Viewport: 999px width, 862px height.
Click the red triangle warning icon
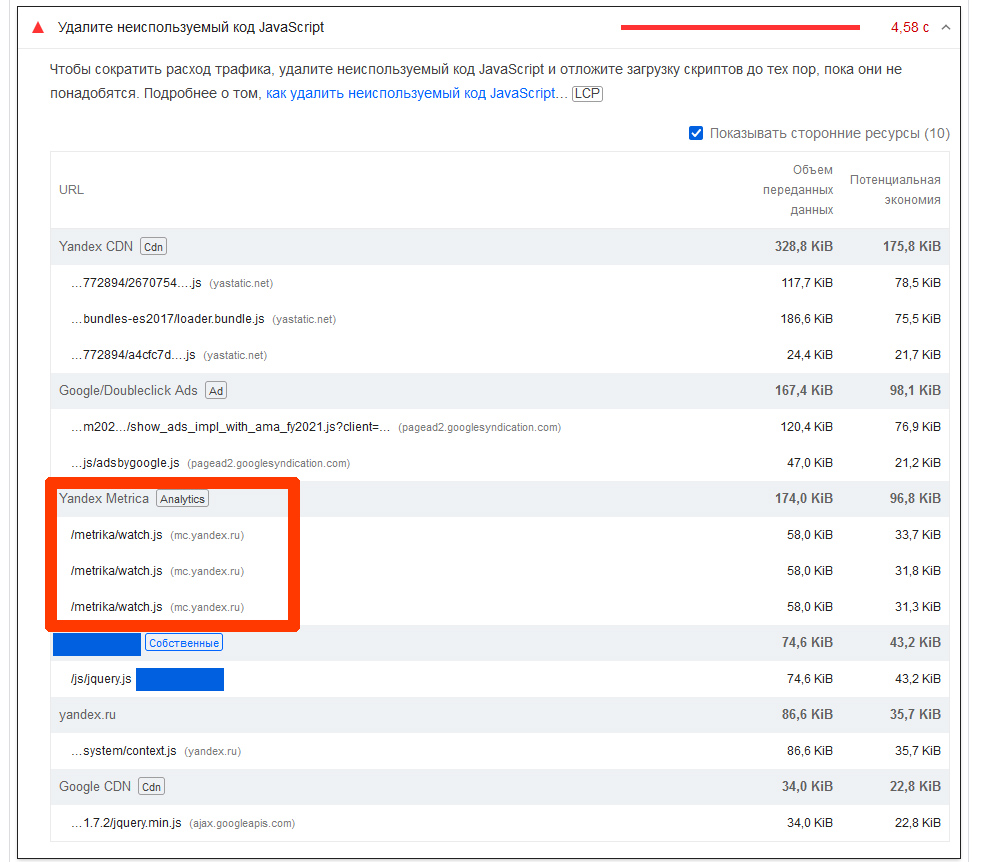pyautogui.click(x=38, y=27)
